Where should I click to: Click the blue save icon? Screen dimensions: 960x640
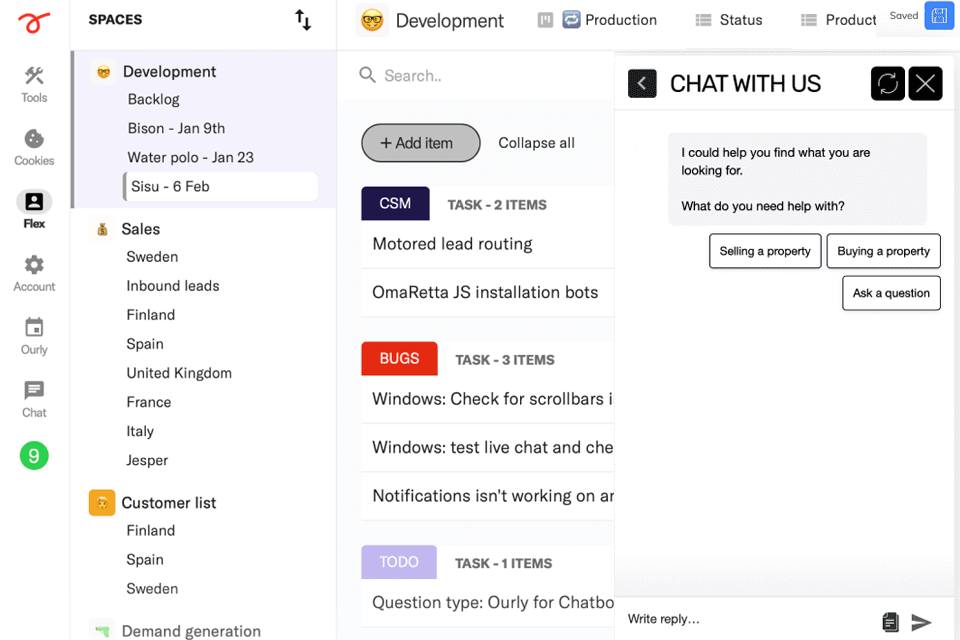(939, 16)
